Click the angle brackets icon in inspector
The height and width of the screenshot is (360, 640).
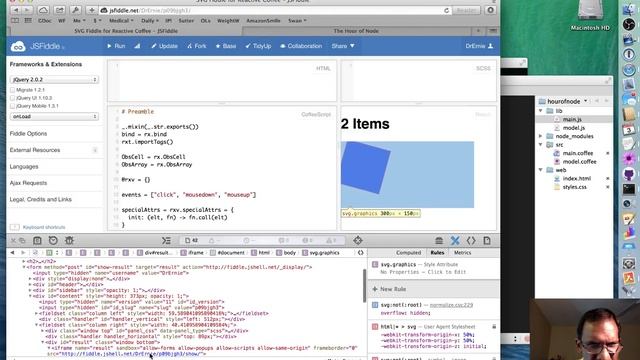tap(471, 240)
